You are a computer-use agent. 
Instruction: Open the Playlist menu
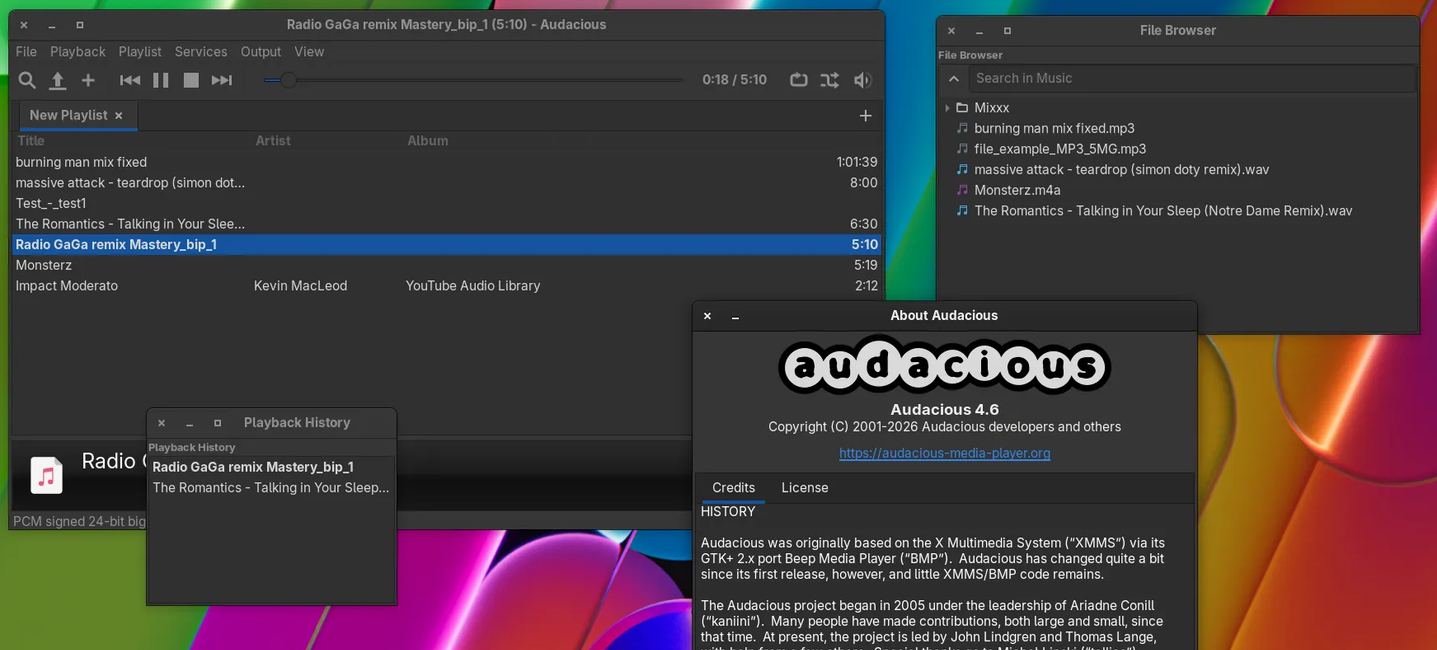pyautogui.click(x=140, y=52)
